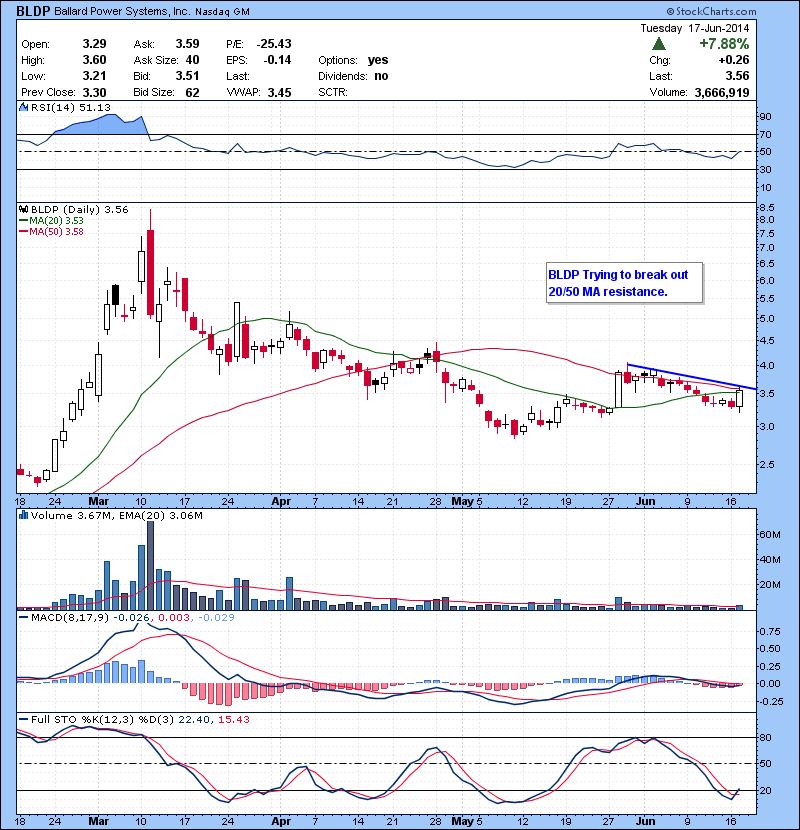Click the candlestick icon beside BLDP (Daily)
800x830 pixels.
tap(23, 210)
